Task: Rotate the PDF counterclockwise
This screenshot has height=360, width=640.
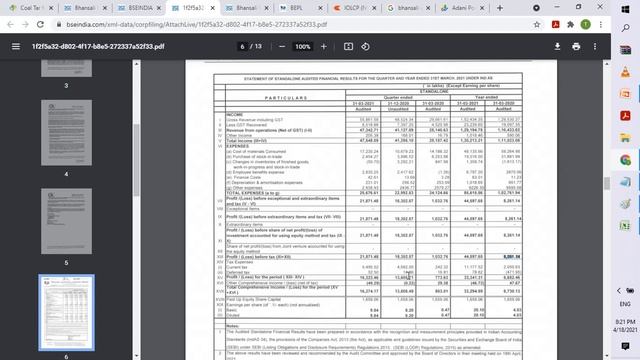Action: [365, 47]
